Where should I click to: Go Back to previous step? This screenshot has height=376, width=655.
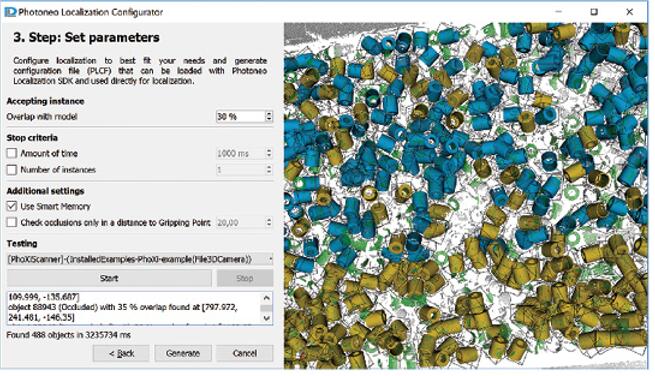point(121,353)
